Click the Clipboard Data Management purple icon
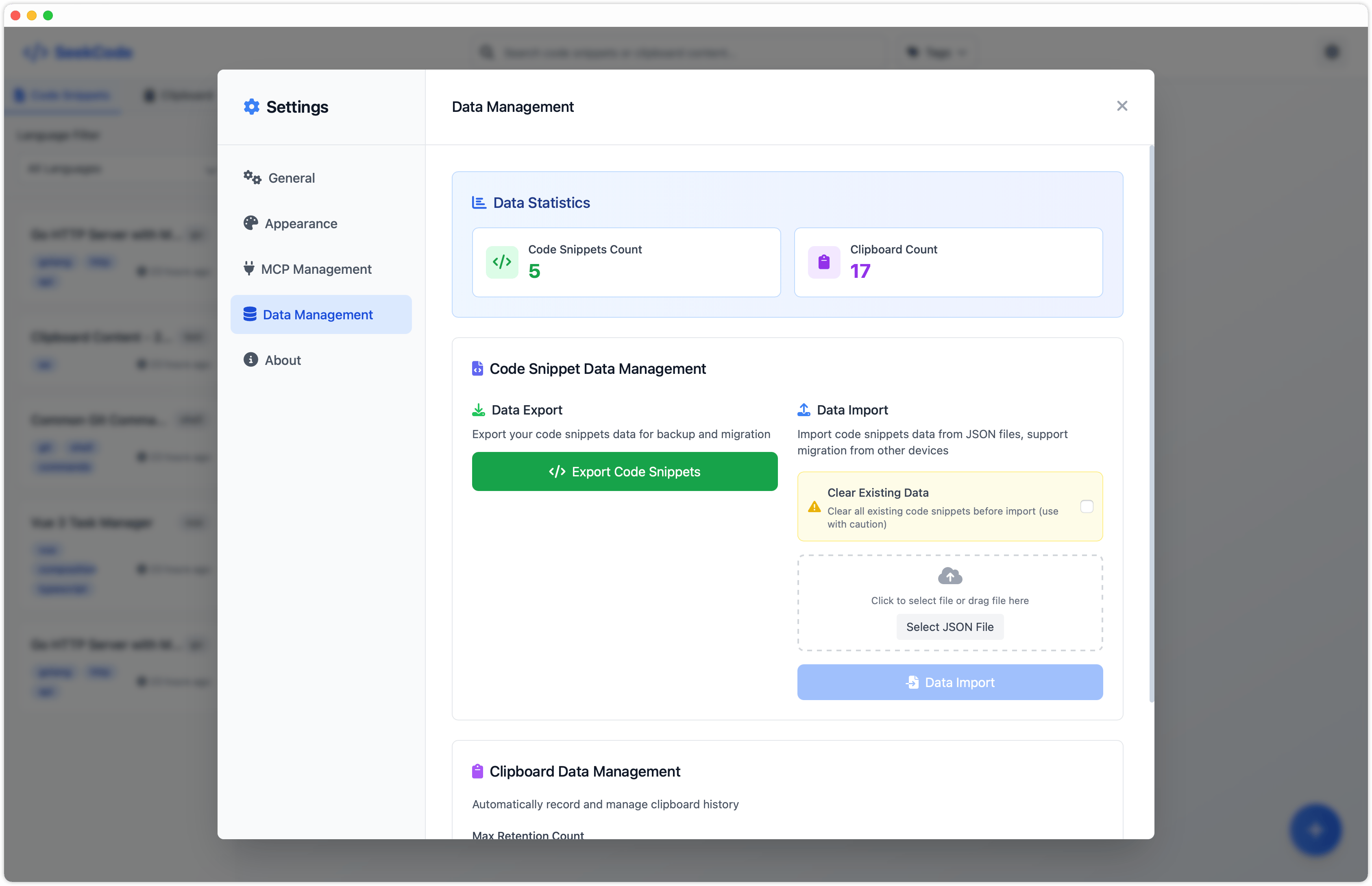The image size is (1372, 886). click(477, 772)
